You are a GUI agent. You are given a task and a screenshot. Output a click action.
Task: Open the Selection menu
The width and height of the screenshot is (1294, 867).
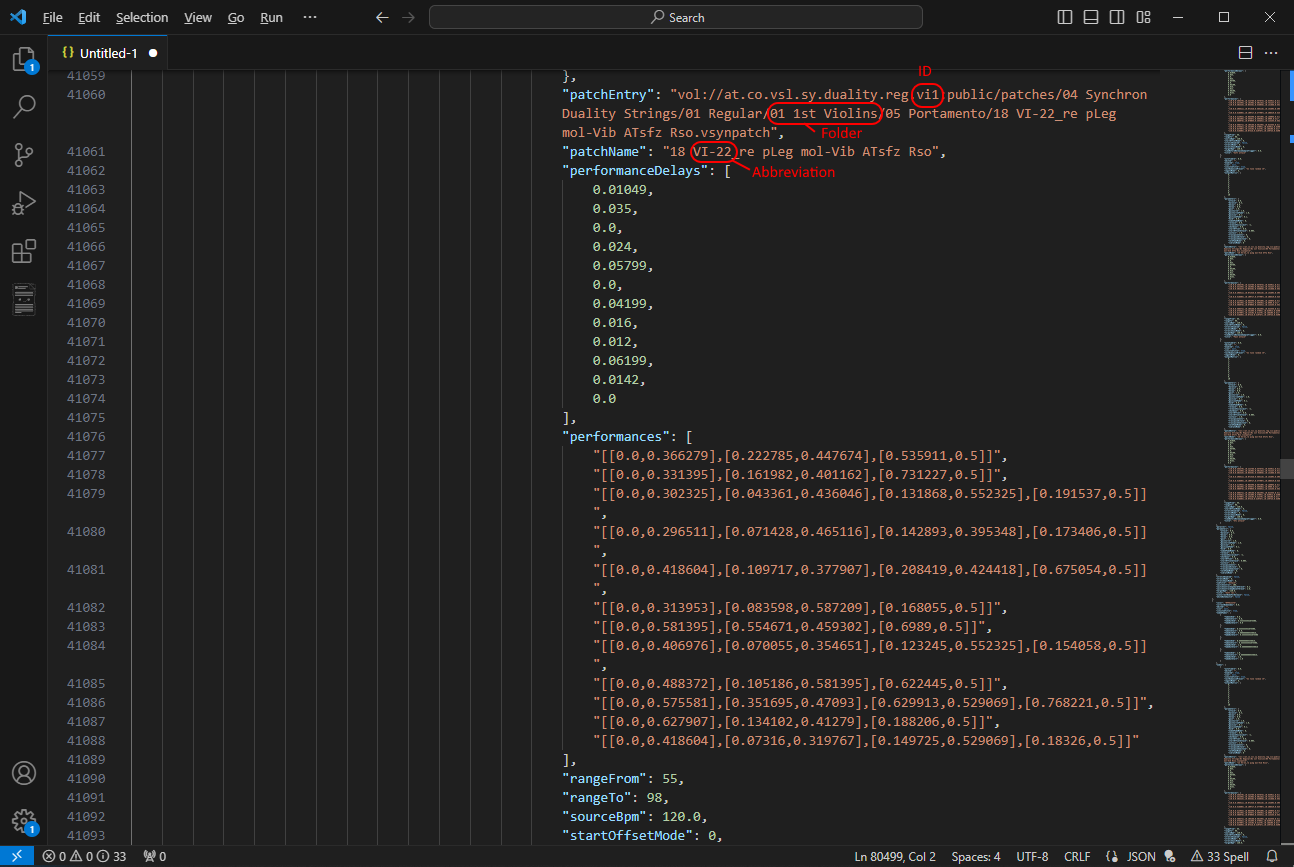pyautogui.click(x=142, y=18)
